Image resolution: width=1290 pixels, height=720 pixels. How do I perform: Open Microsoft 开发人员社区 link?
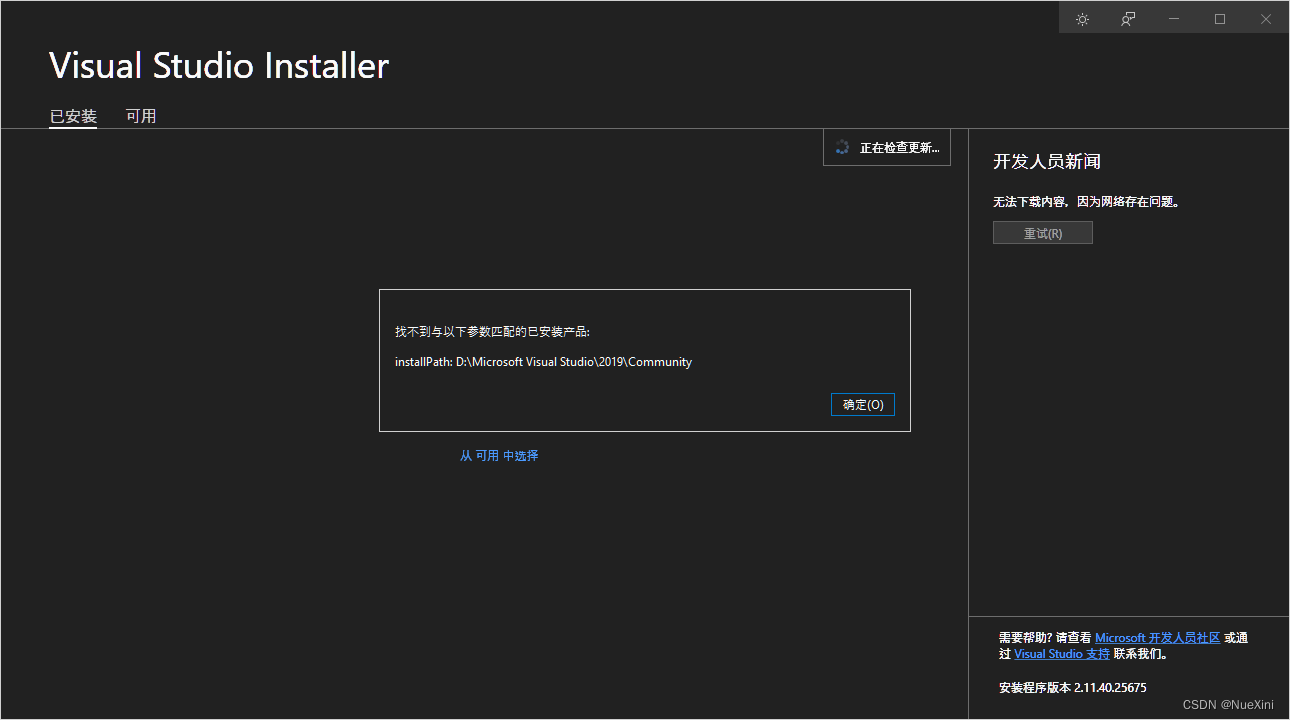click(1157, 638)
